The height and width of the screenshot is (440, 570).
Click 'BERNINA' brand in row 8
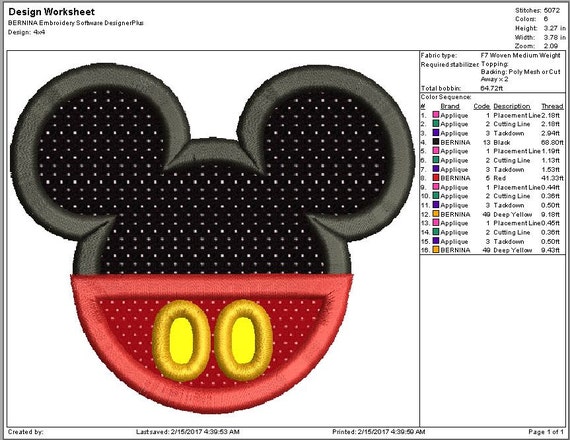[455, 178]
